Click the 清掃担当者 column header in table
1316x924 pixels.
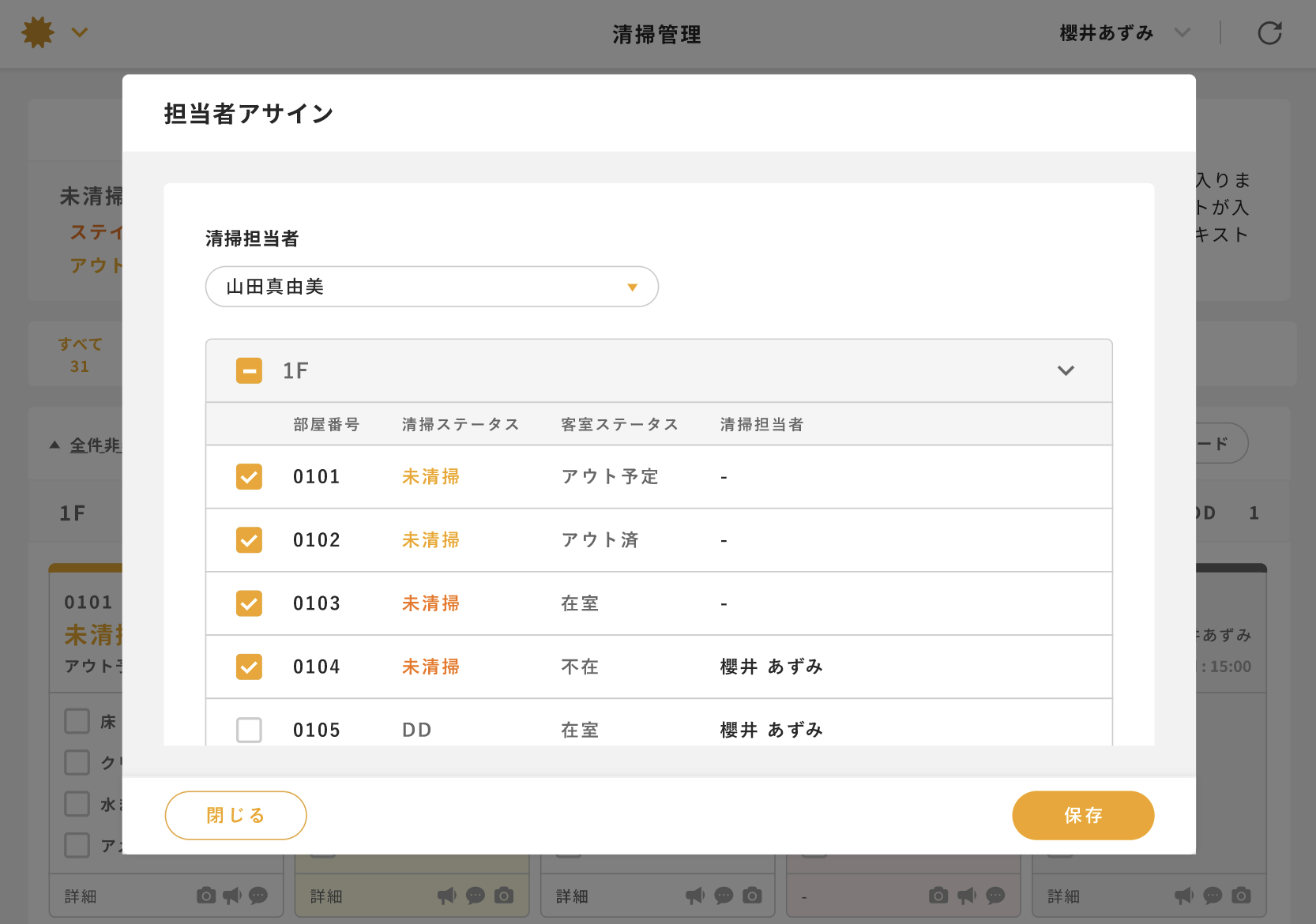[x=761, y=425]
